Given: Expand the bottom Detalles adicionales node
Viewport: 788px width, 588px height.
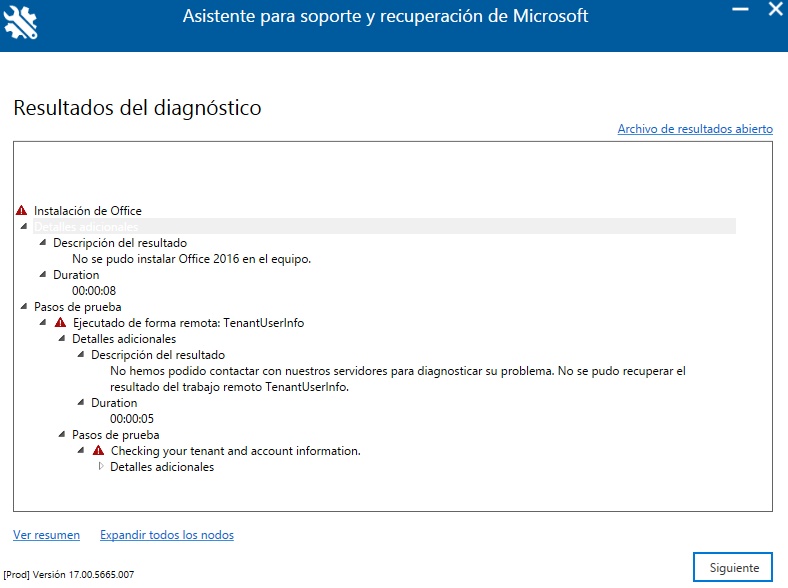Looking at the screenshot, I should tap(101, 466).
